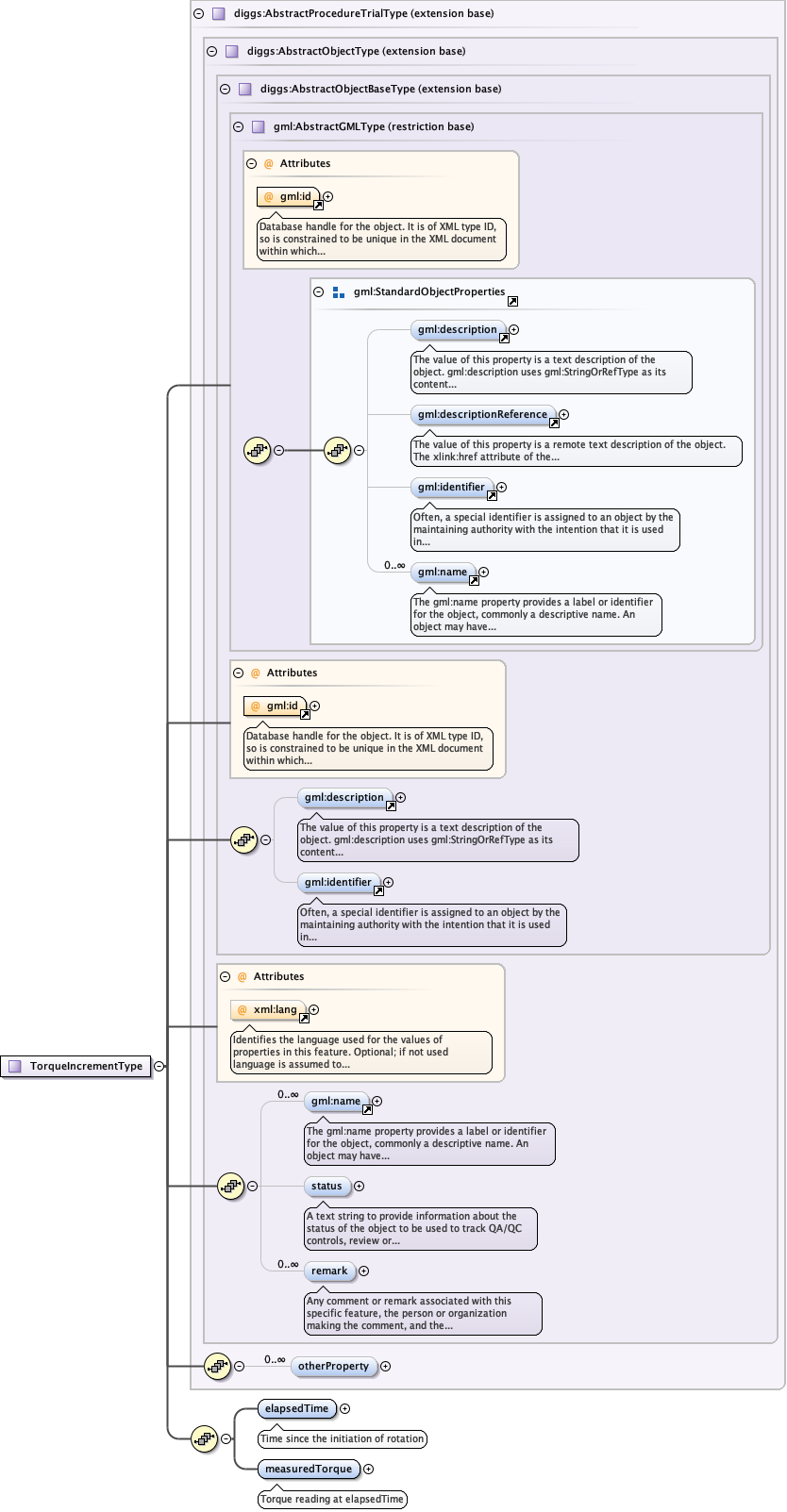Select the sequence icon grouping status and remark

[231, 1187]
